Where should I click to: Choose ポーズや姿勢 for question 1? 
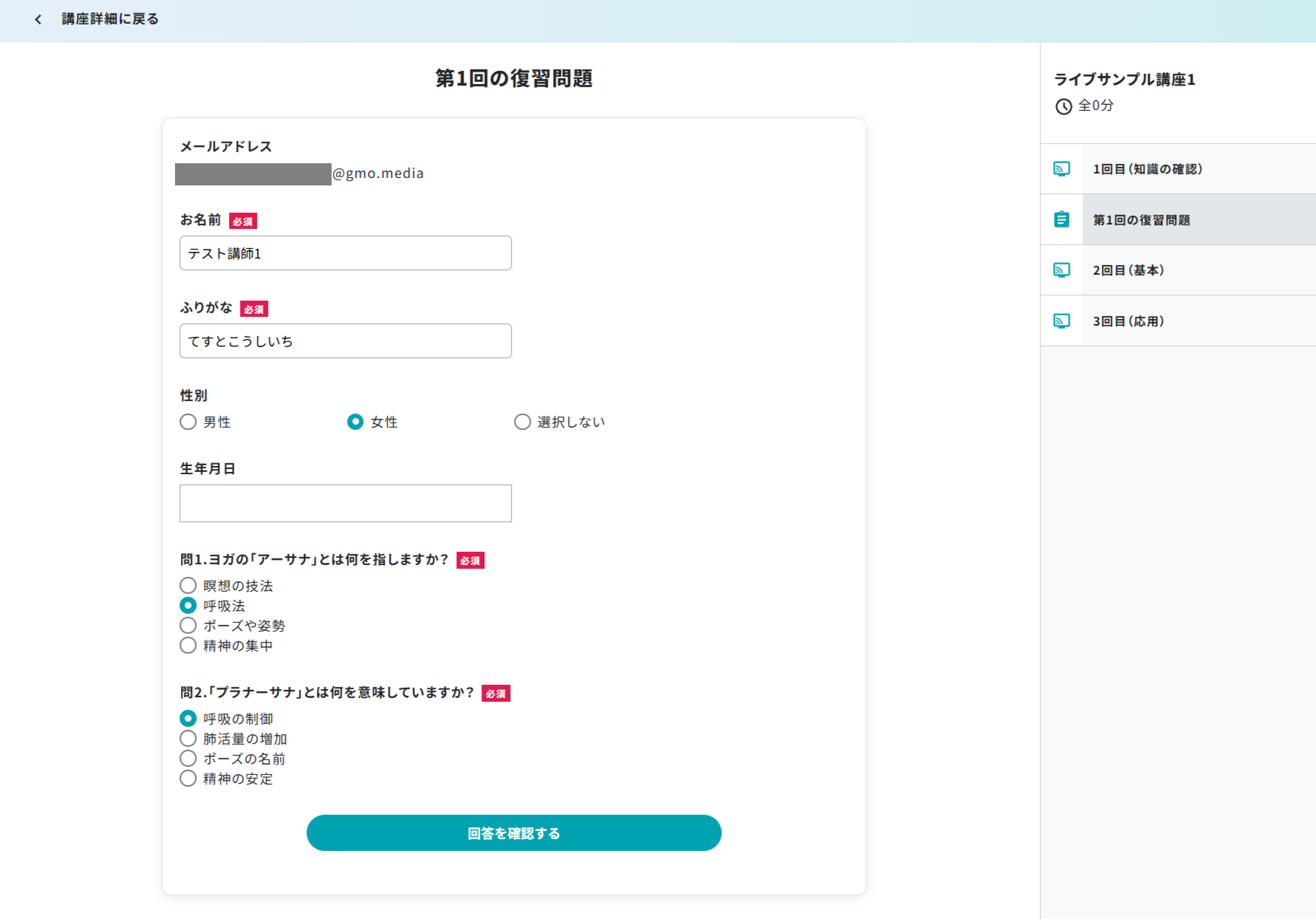pos(188,626)
